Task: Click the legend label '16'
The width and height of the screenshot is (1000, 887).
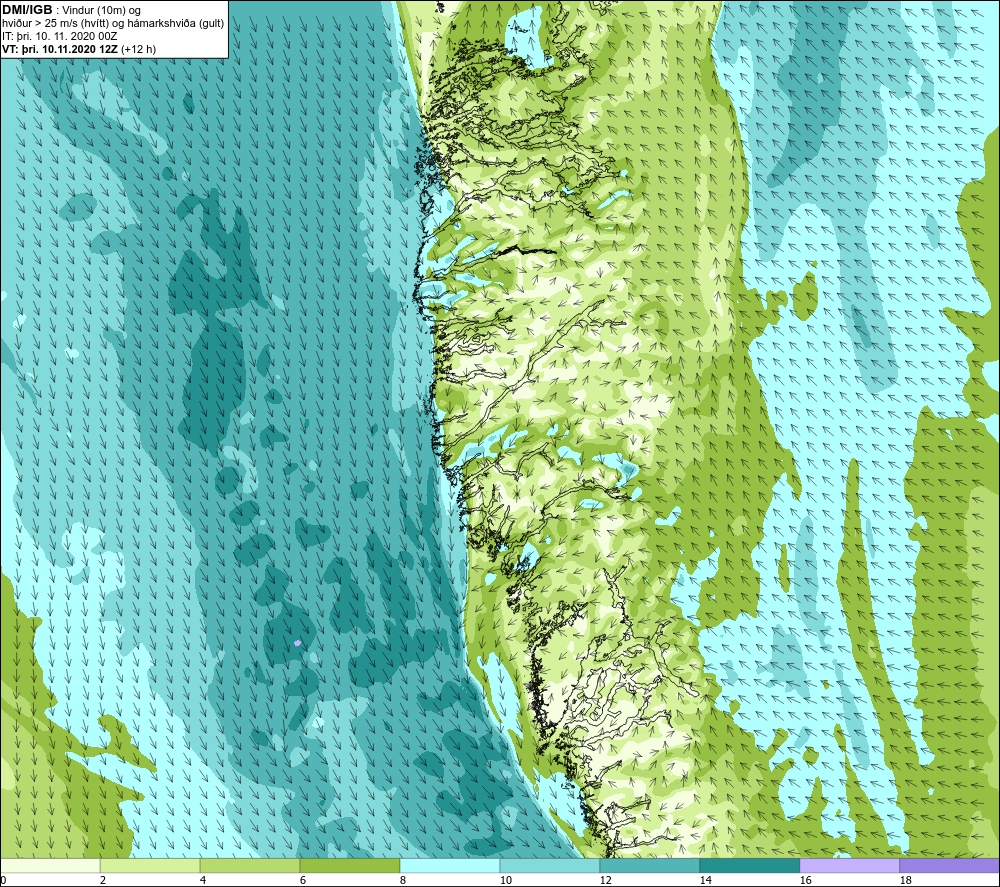Action: 806,881
